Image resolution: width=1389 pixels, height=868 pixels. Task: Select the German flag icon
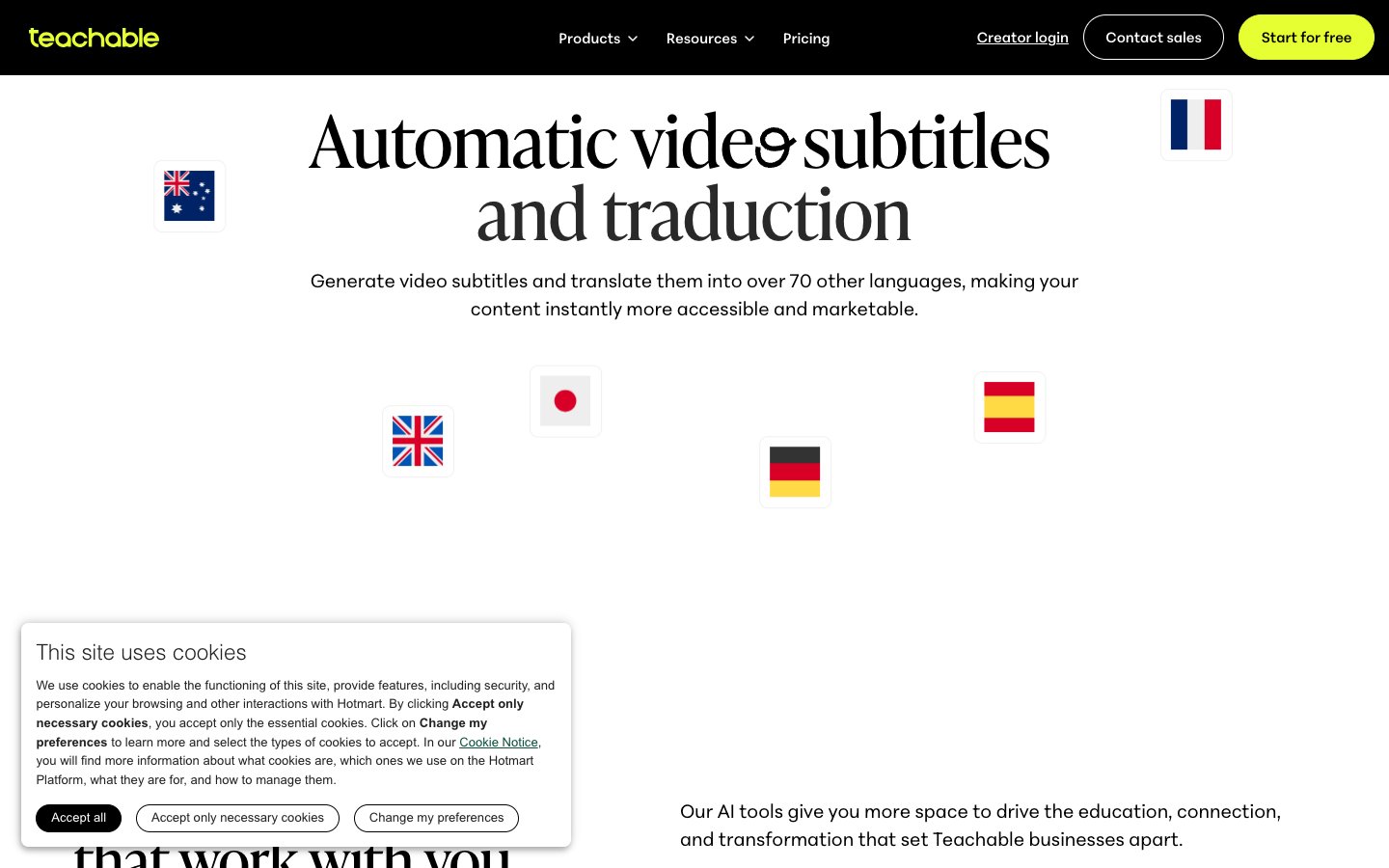(x=795, y=472)
